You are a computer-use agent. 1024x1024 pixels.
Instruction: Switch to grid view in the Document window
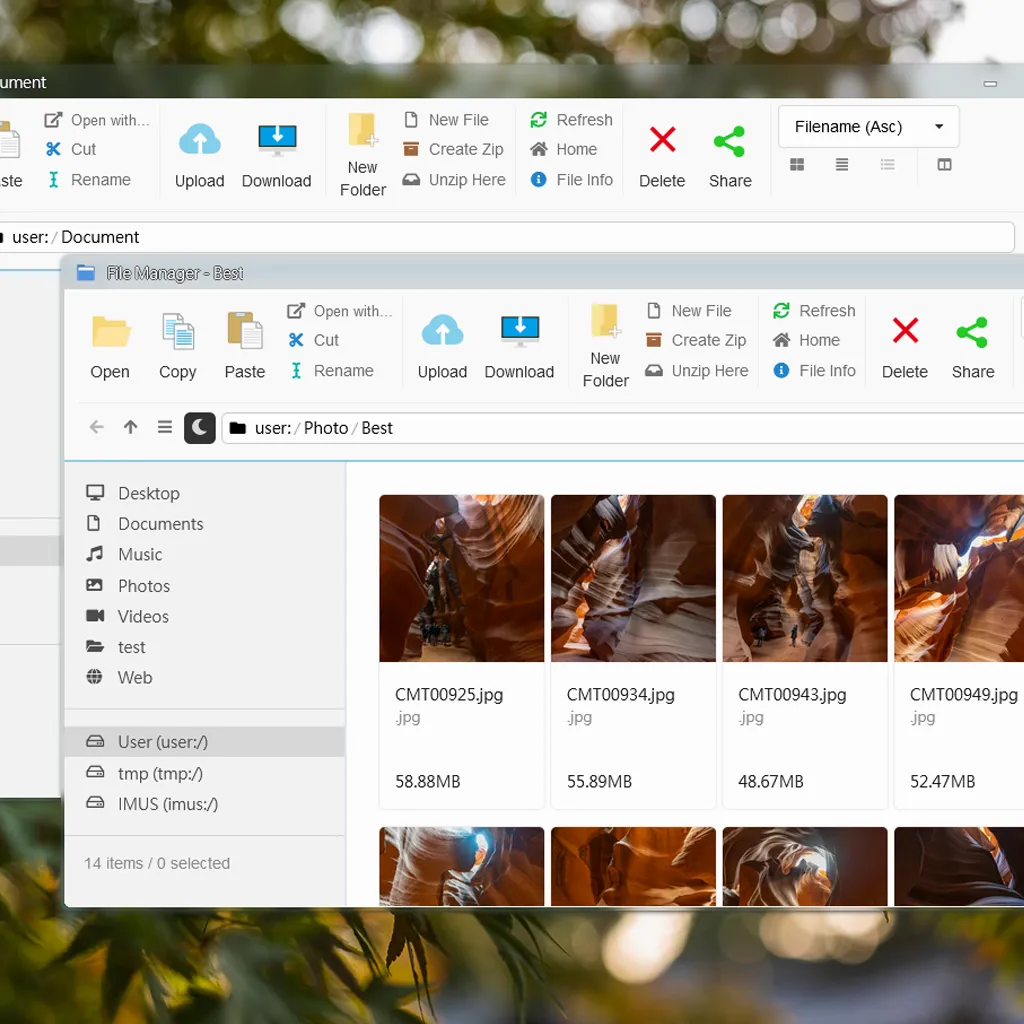click(x=797, y=165)
